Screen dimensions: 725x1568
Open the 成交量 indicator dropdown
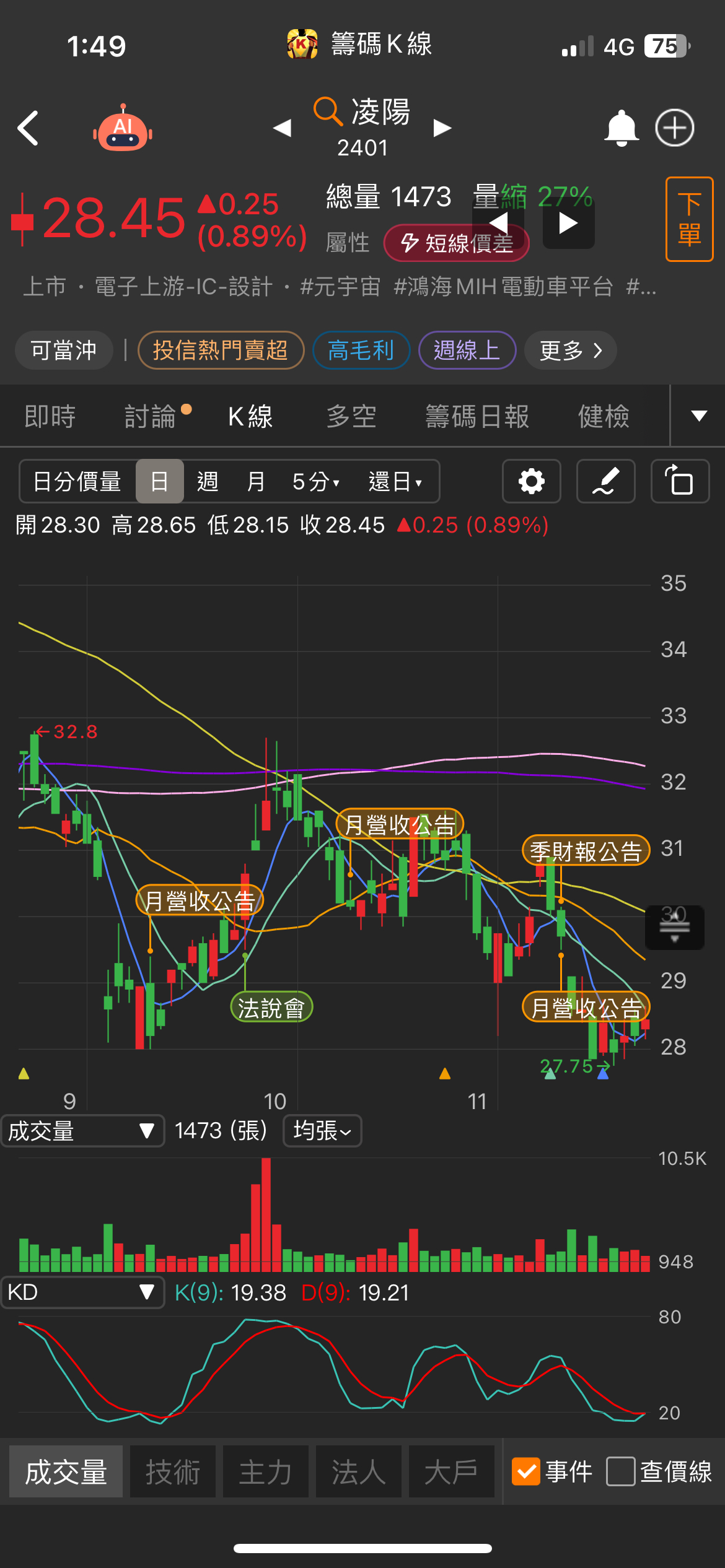(82, 1131)
